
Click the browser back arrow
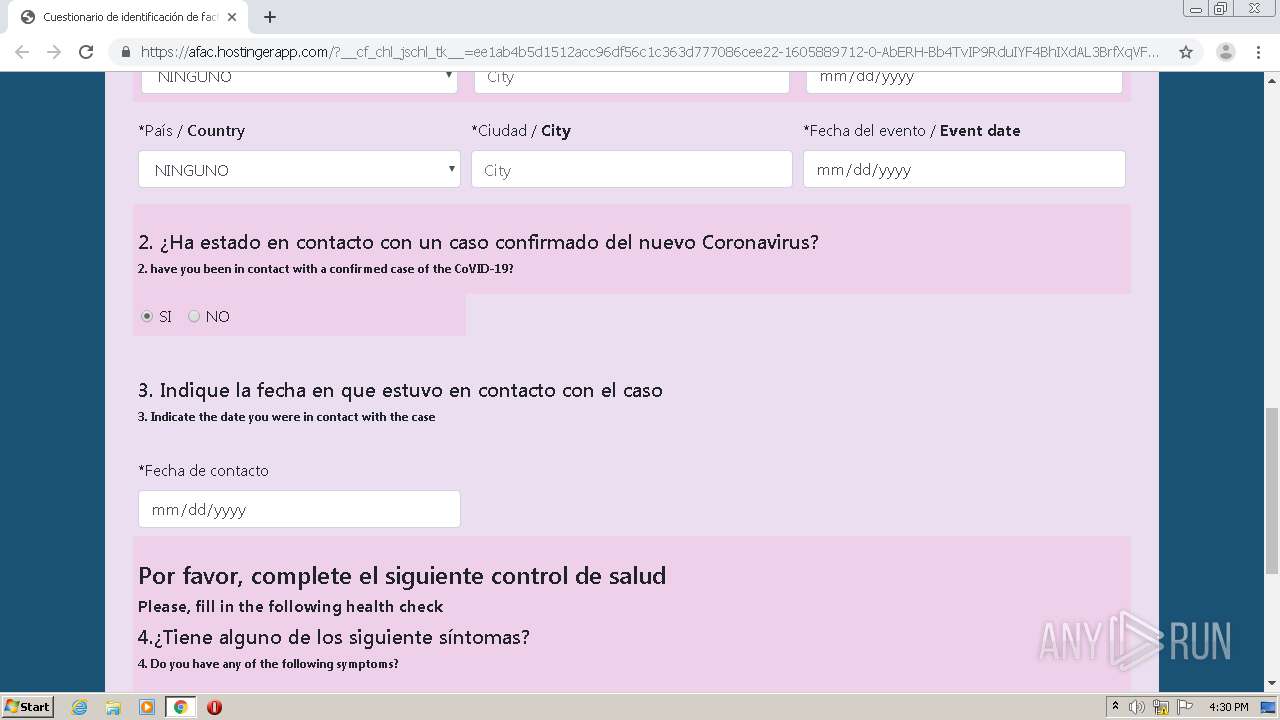point(22,52)
